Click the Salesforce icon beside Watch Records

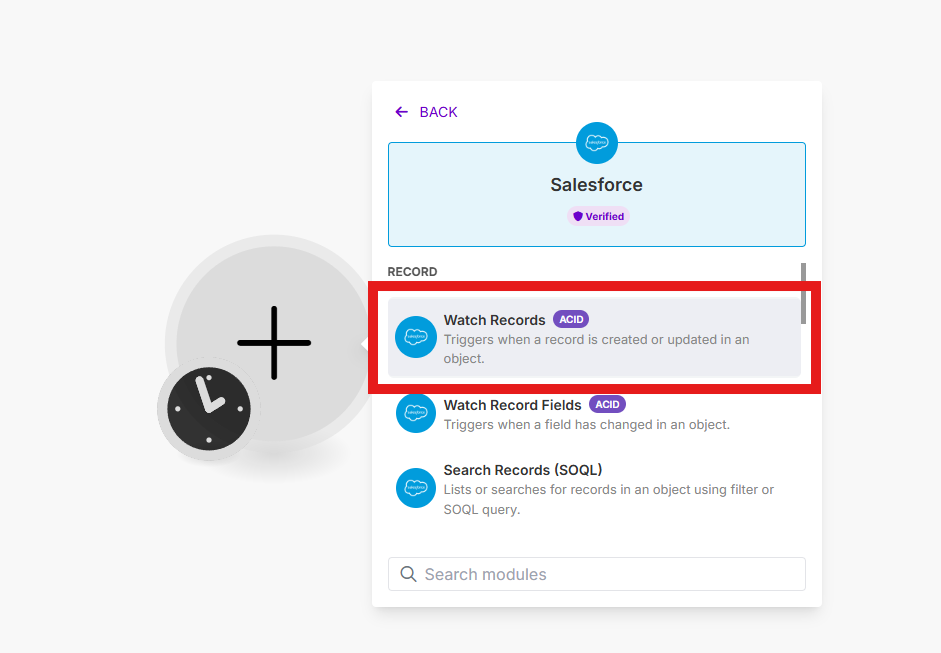(x=416, y=337)
